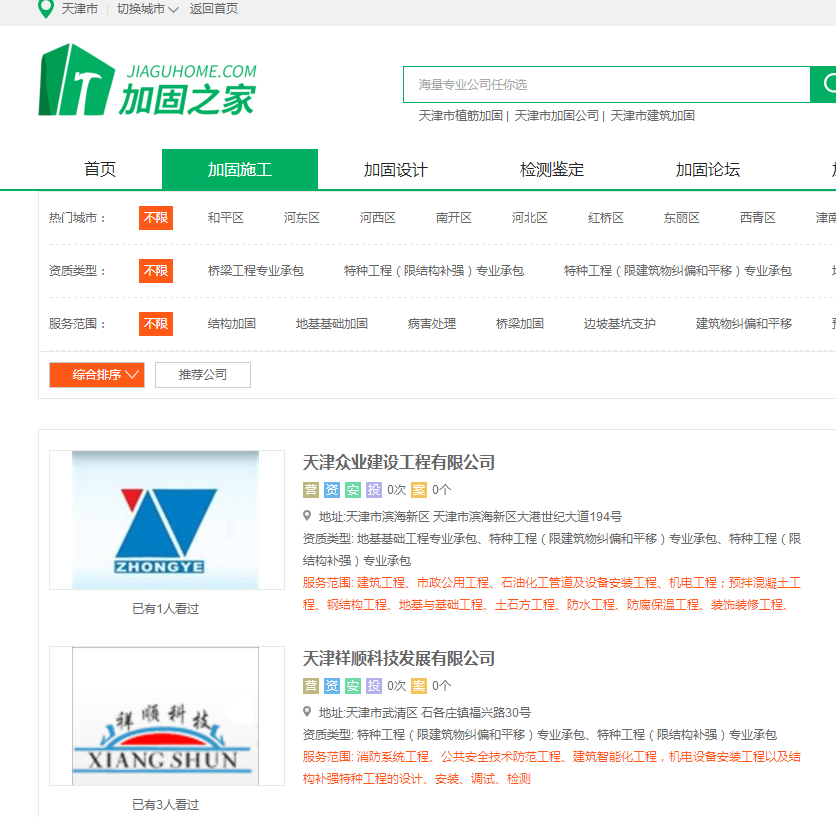Focus the 海量专业公司任你选 search field
The width and height of the screenshot is (836, 817).
[607, 85]
